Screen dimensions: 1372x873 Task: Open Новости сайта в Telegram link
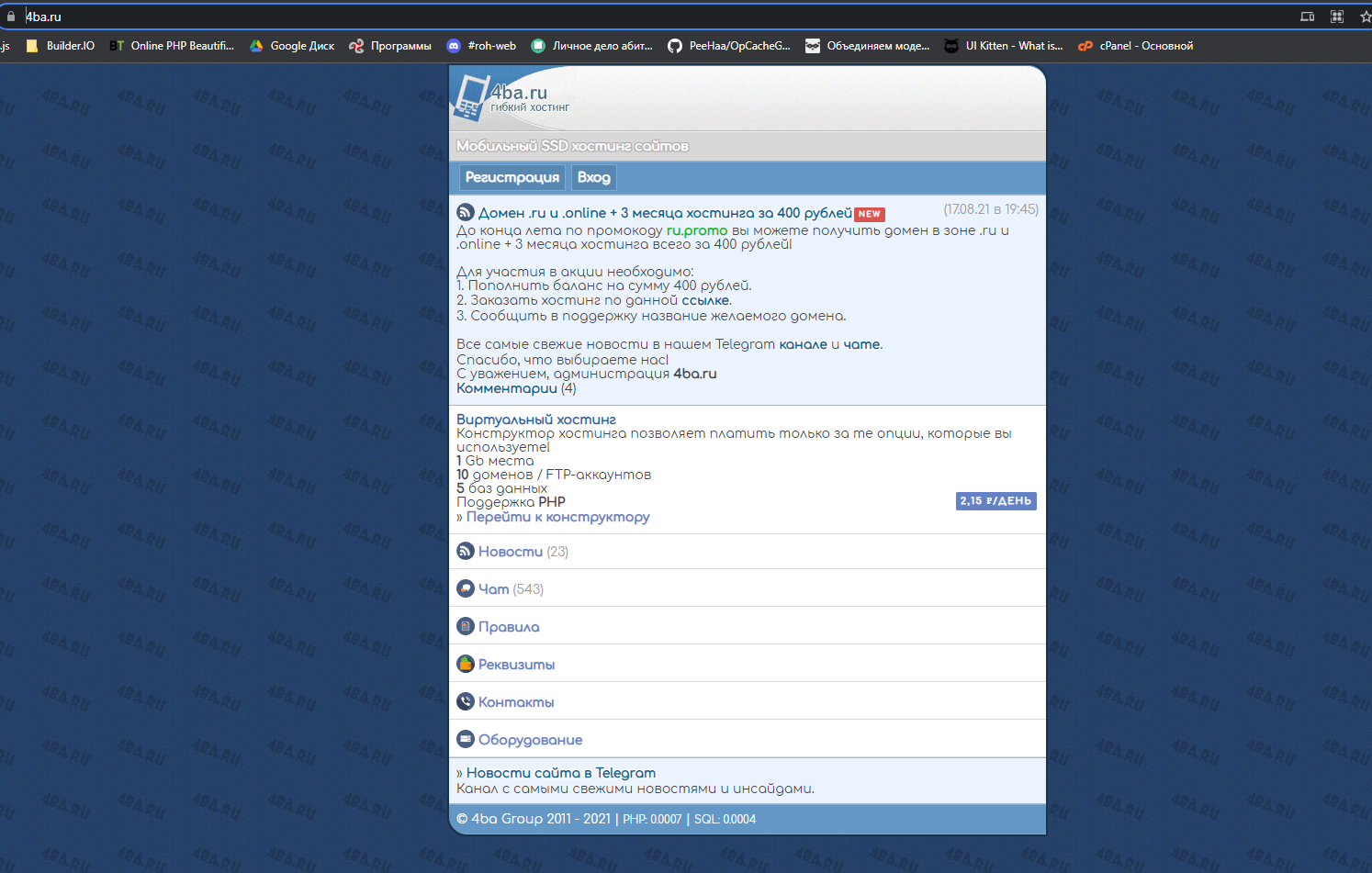pyautogui.click(x=560, y=773)
